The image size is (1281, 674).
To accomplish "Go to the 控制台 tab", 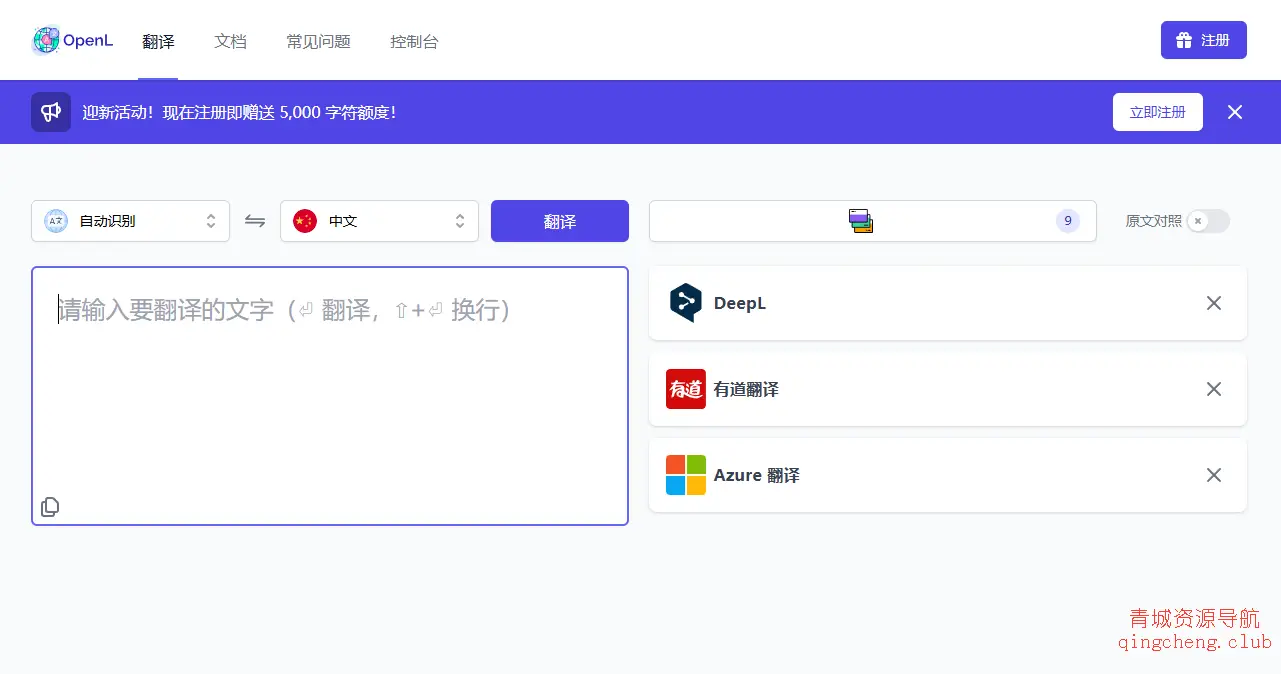I will (414, 41).
